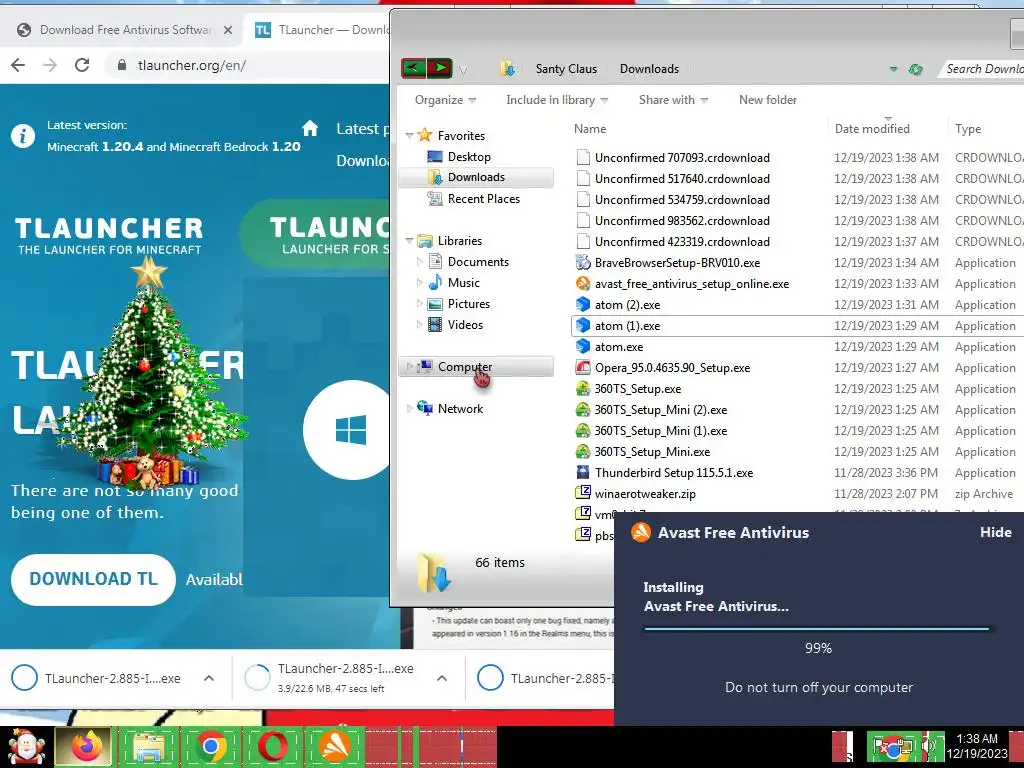Image resolution: width=1024 pixels, height=768 pixels.
Task: Switch to Download Free Antivirus Software tab
Action: pyautogui.click(x=124, y=29)
